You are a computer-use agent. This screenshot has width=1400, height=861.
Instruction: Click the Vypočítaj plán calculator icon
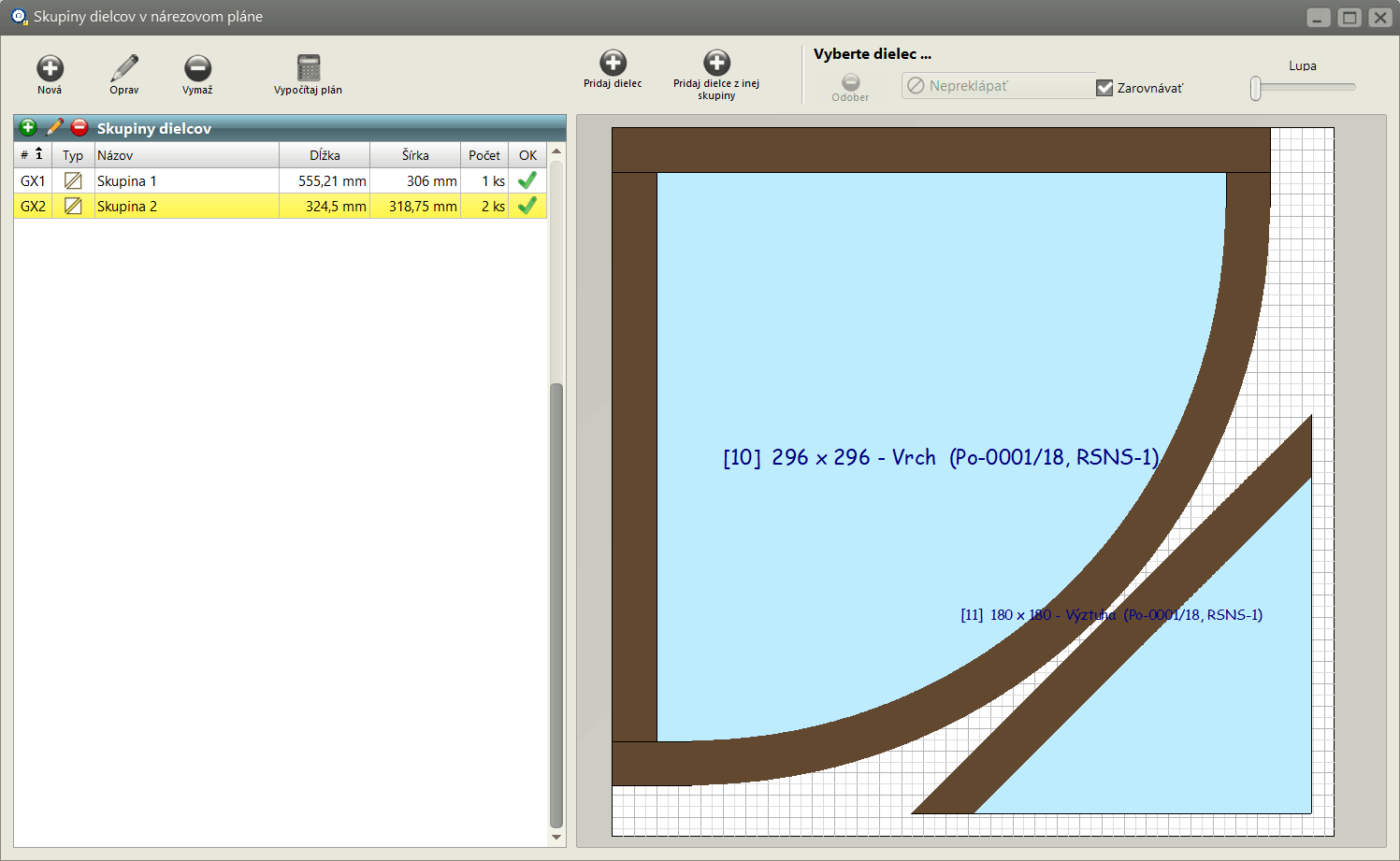coord(308,68)
